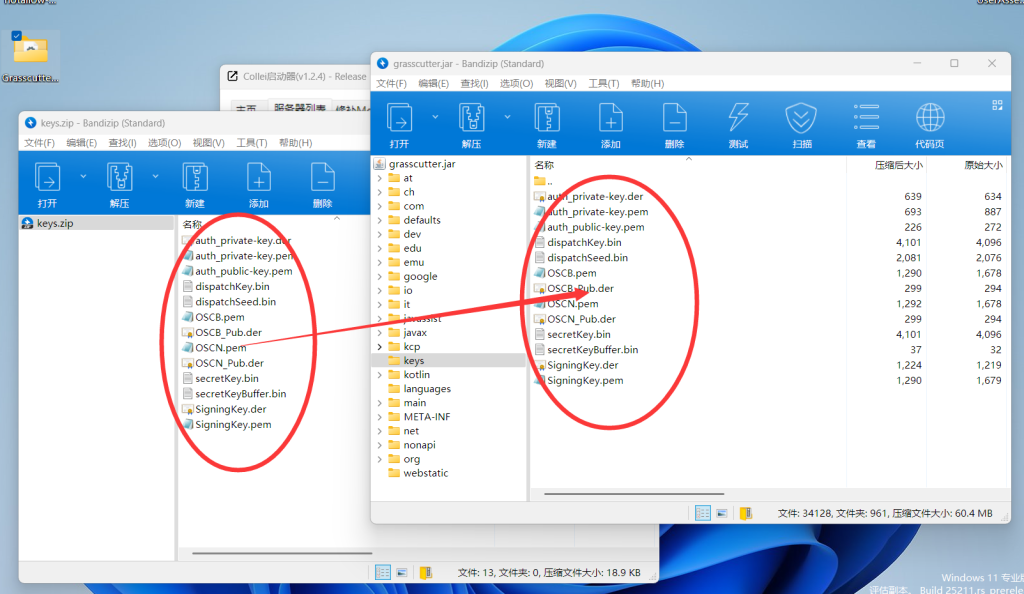Launch the 扫描 (Scan) tool

click(801, 125)
